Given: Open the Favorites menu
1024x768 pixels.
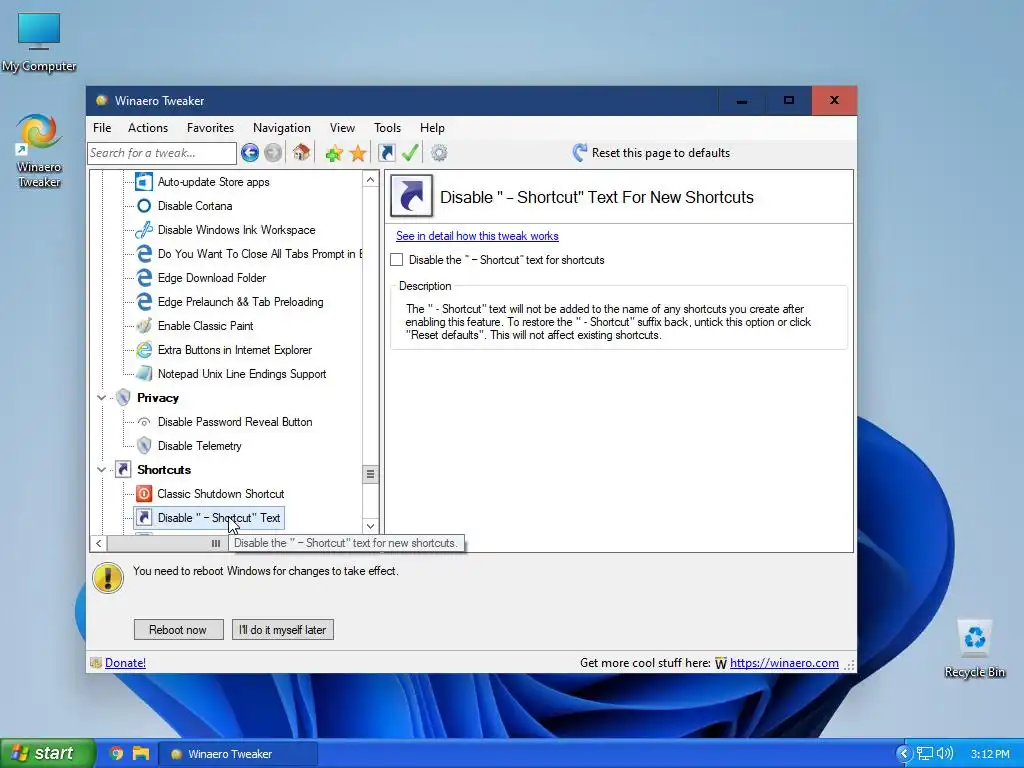Looking at the screenshot, I should tap(210, 128).
